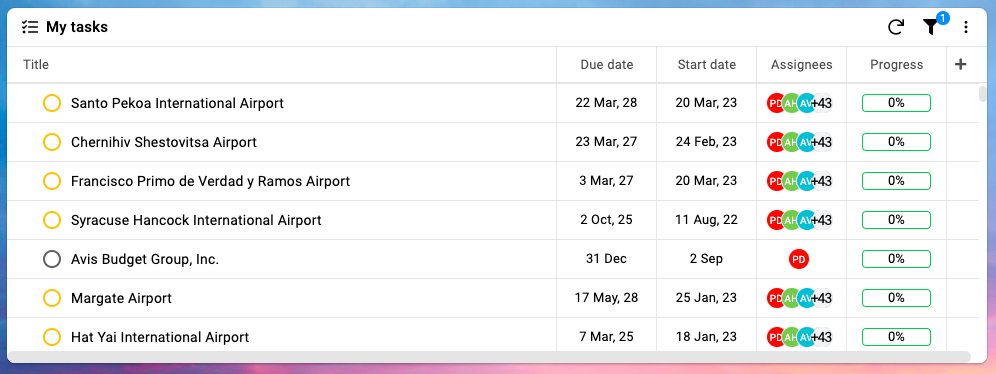Click progress bar of Francisco Primo row
This screenshot has width=996, height=374.
click(x=896, y=181)
